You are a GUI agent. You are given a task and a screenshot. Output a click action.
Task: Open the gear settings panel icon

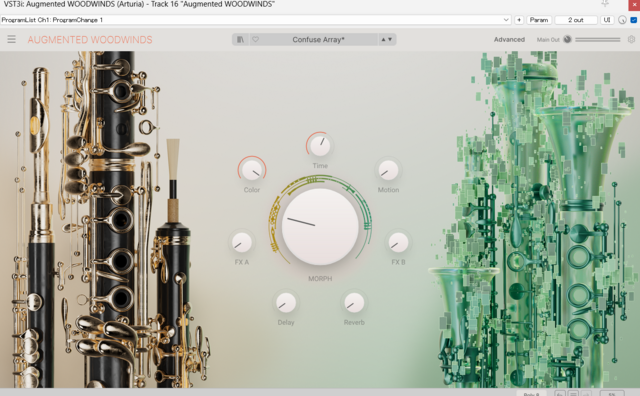tap(631, 39)
